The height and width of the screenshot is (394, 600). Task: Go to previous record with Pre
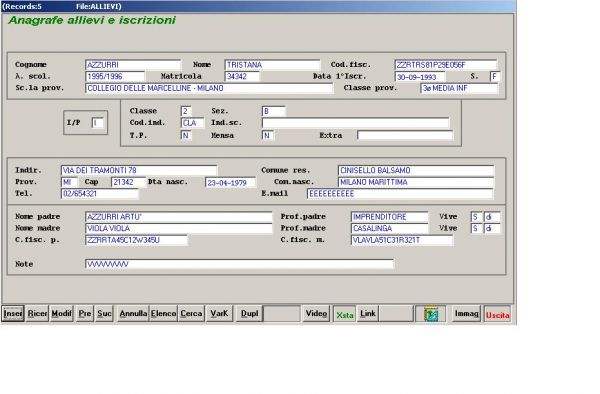[x=85, y=314]
